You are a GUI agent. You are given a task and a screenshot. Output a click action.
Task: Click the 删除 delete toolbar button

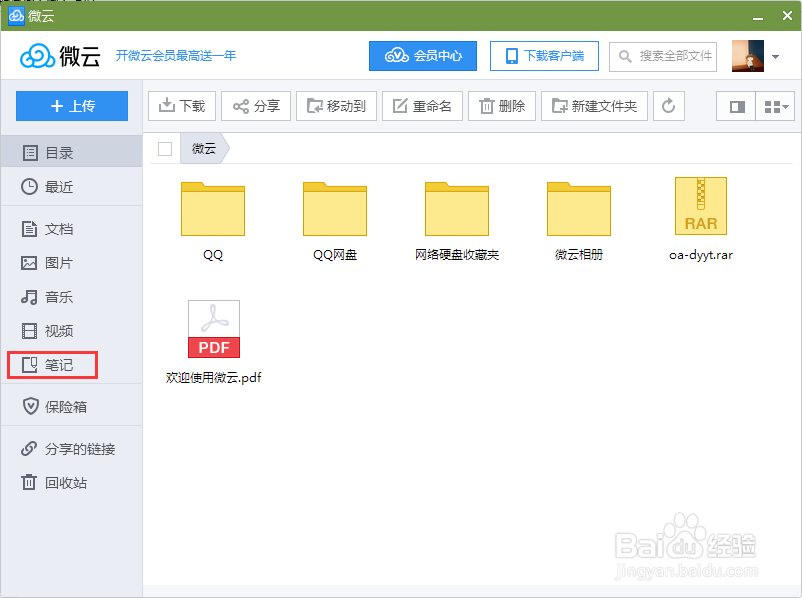[x=502, y=106]
